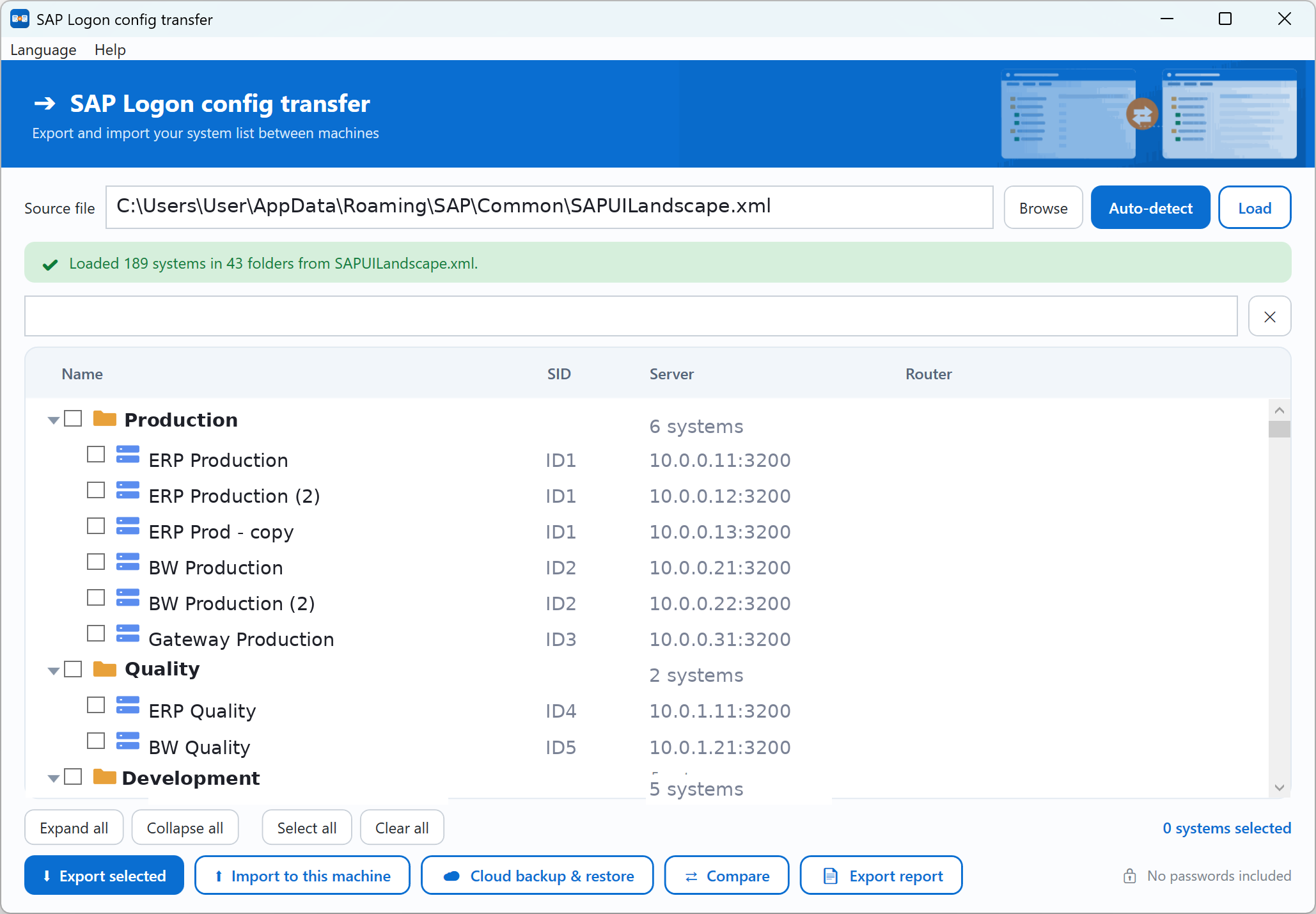Clear the search filter with X icon

click(1269, 316)
